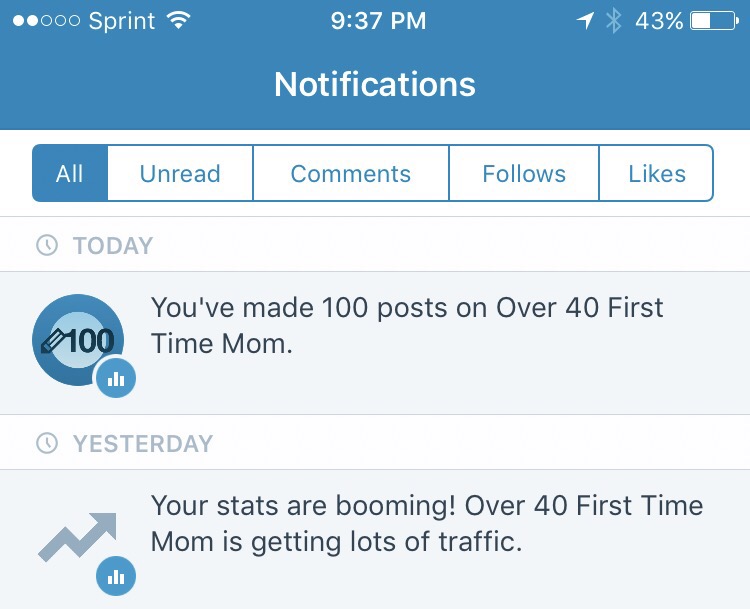Switch to the Unread filter tab
This screenshot has height=609, width=750.
(180, 173)
